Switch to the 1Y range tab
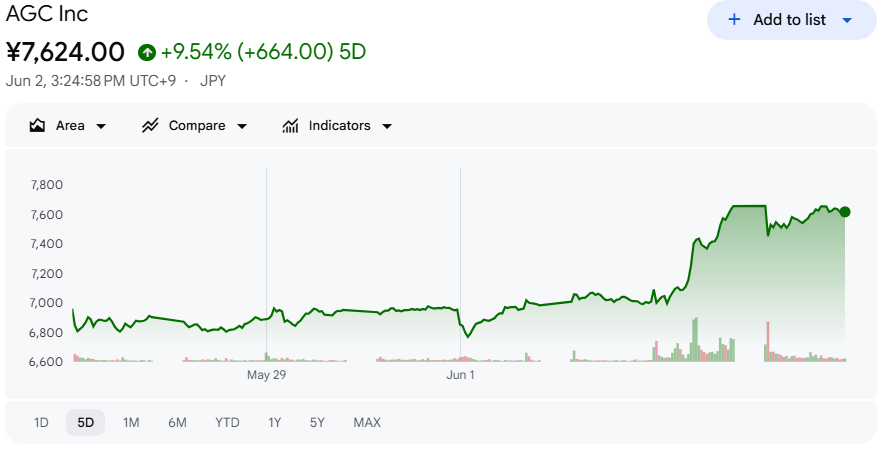This screenshot has width=884, height=451. pyautogui.click(x=275, y=422)
